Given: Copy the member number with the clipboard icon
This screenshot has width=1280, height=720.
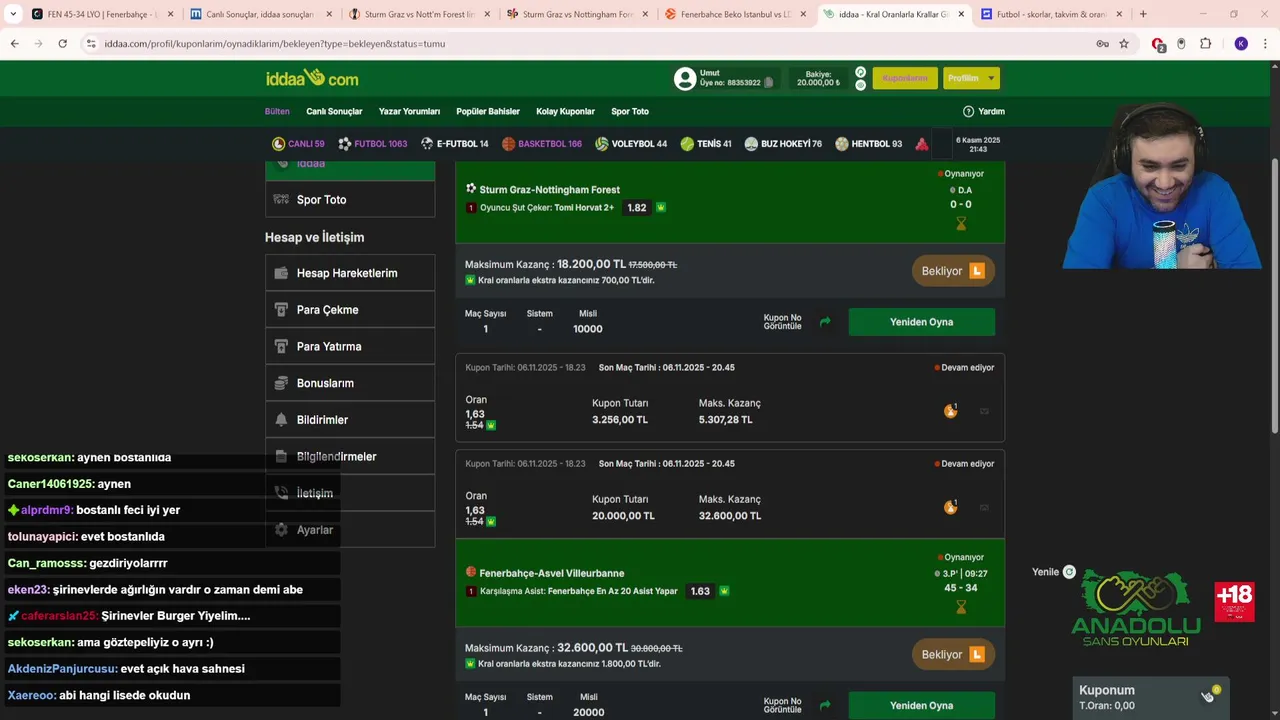Looking at the screenshot, I should coord(768,83).
